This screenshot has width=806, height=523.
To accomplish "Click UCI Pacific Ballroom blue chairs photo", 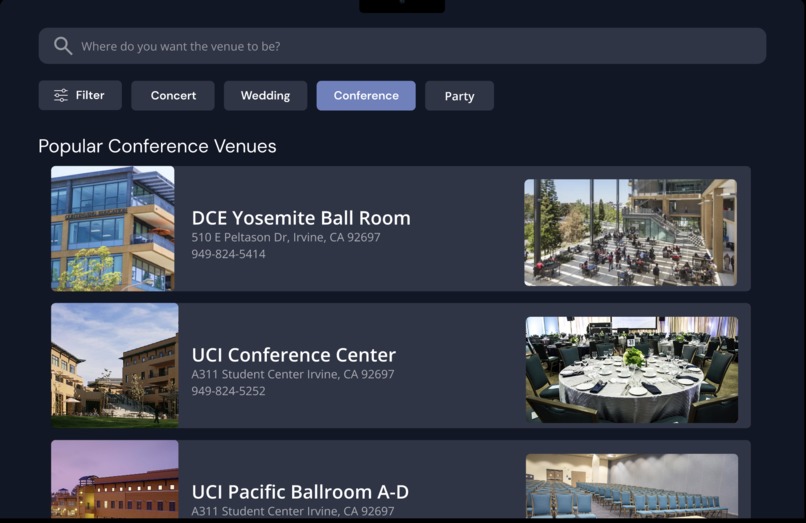I will click(632, 486).
